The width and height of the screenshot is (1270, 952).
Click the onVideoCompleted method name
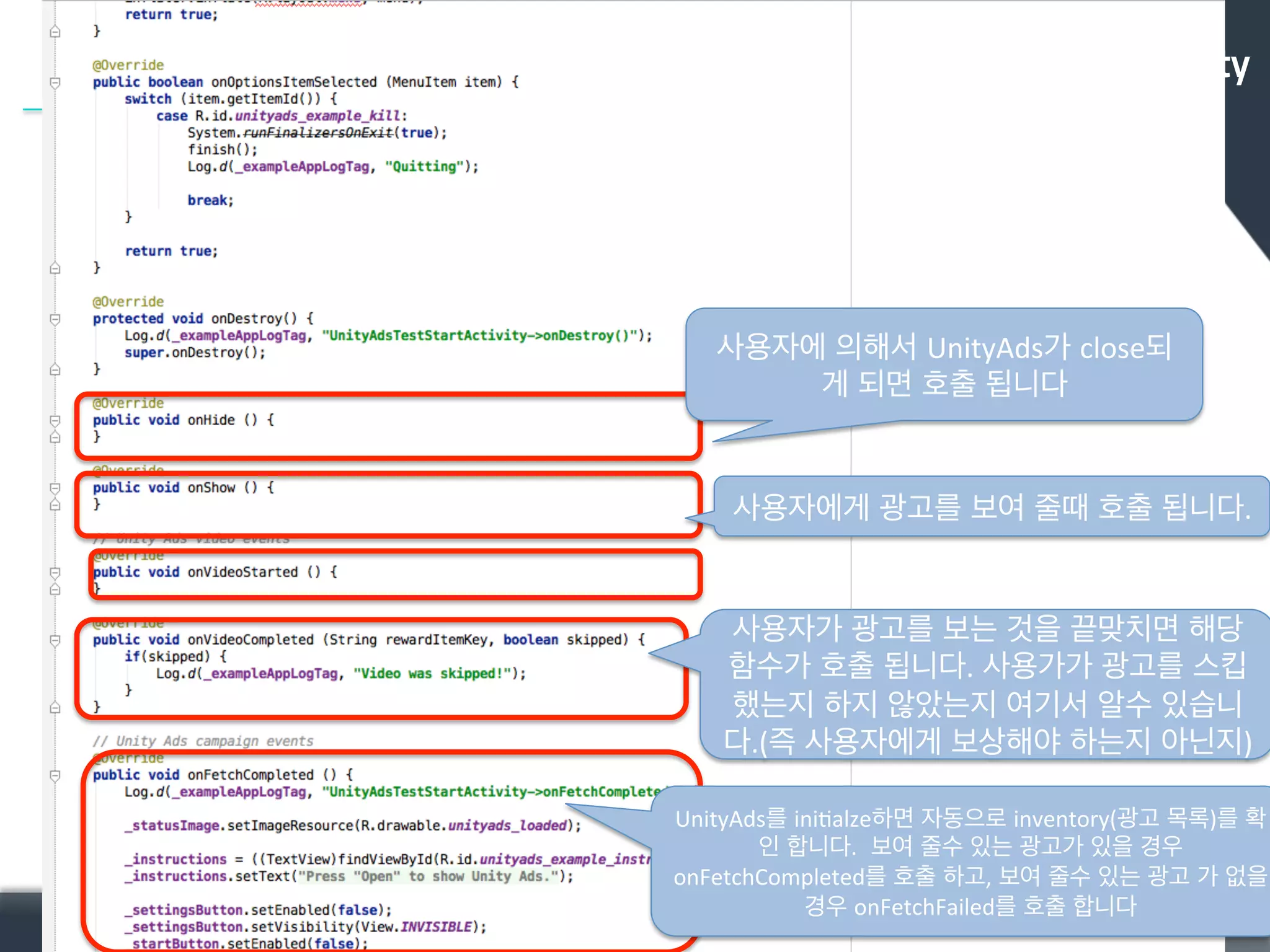tap(251, 640)
